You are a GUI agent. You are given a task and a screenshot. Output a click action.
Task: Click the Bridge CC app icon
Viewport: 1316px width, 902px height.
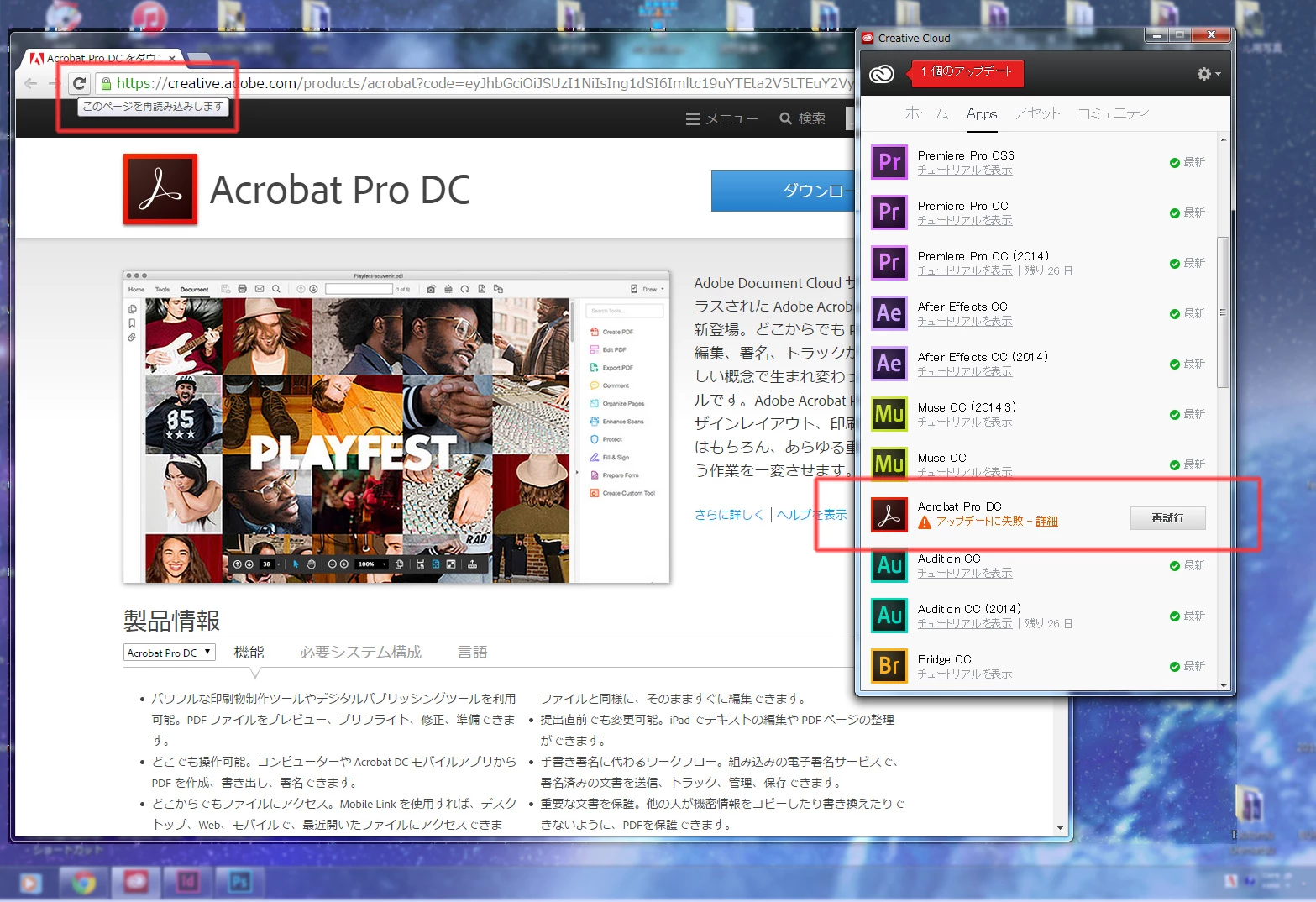(x=889, y=666)
